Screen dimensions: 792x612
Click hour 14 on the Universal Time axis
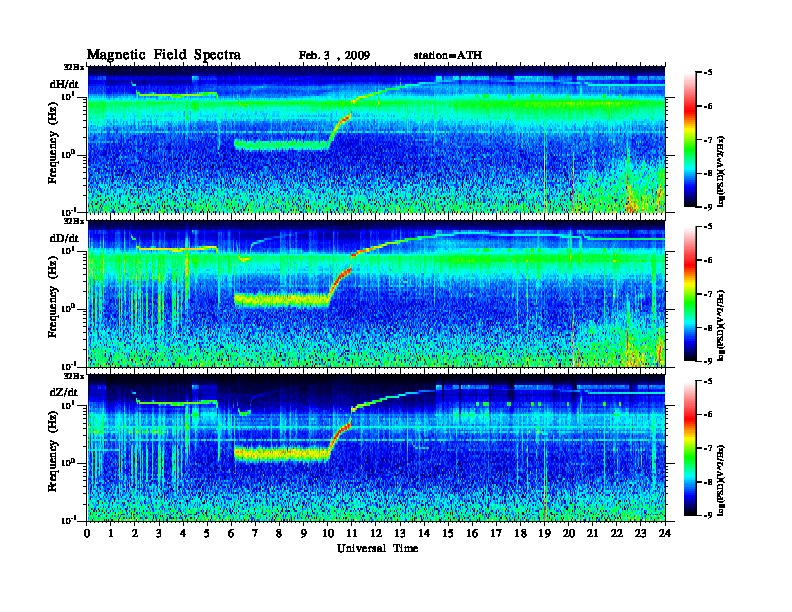(x=424, y=533)
